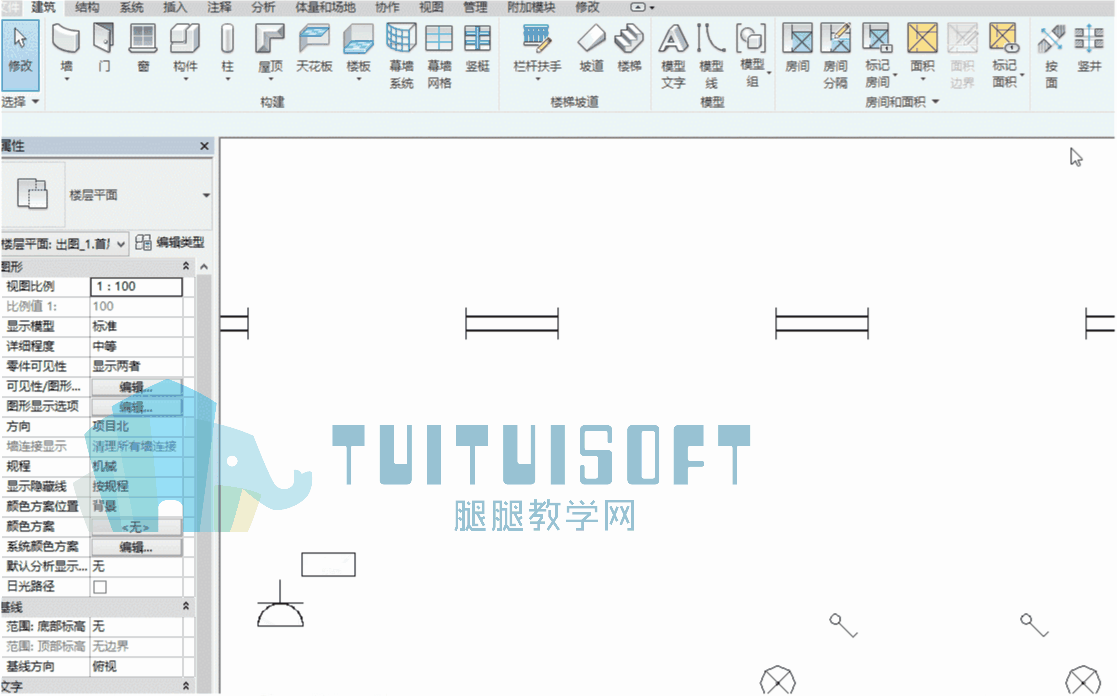Switch to the Structure (结构) tab
The height and width of the screenshot is (696, 1117).
[x=87, y=7]
